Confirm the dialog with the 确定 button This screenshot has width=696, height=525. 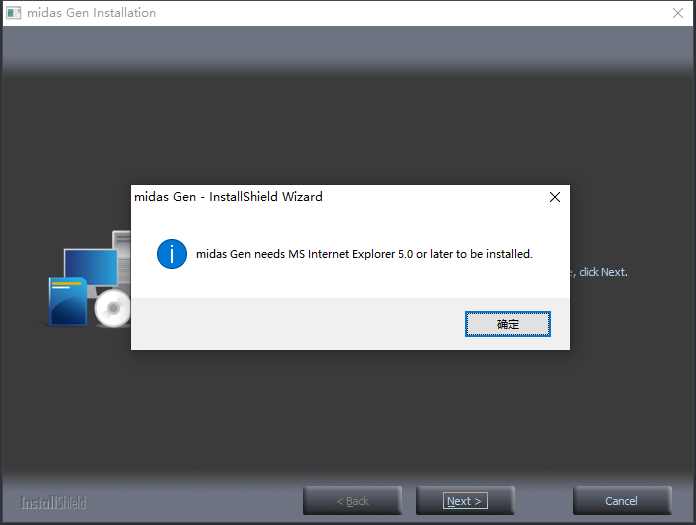(507, 324)
